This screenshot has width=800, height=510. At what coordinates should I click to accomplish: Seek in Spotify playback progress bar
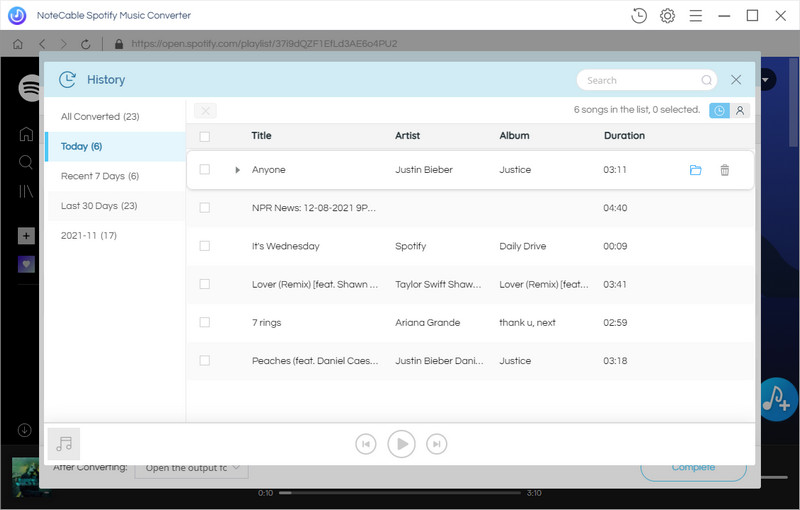(x=401, y=493)
